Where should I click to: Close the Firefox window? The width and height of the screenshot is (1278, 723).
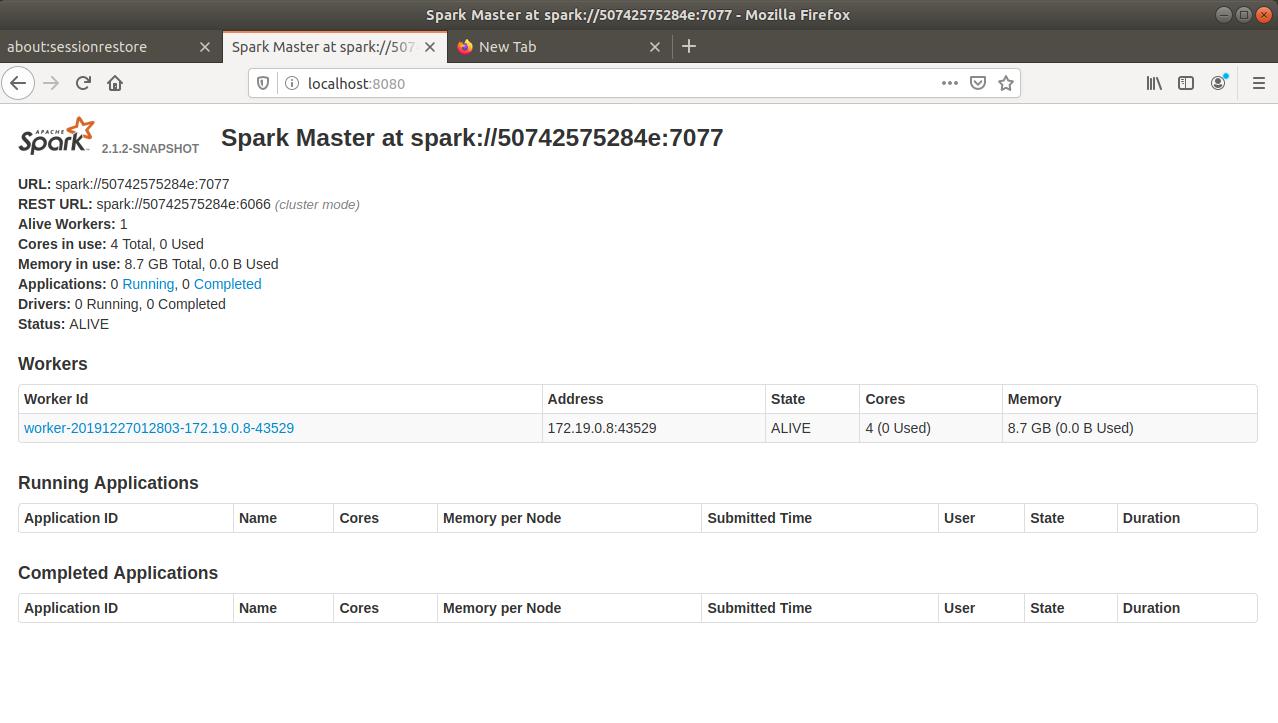[1262, 14]
